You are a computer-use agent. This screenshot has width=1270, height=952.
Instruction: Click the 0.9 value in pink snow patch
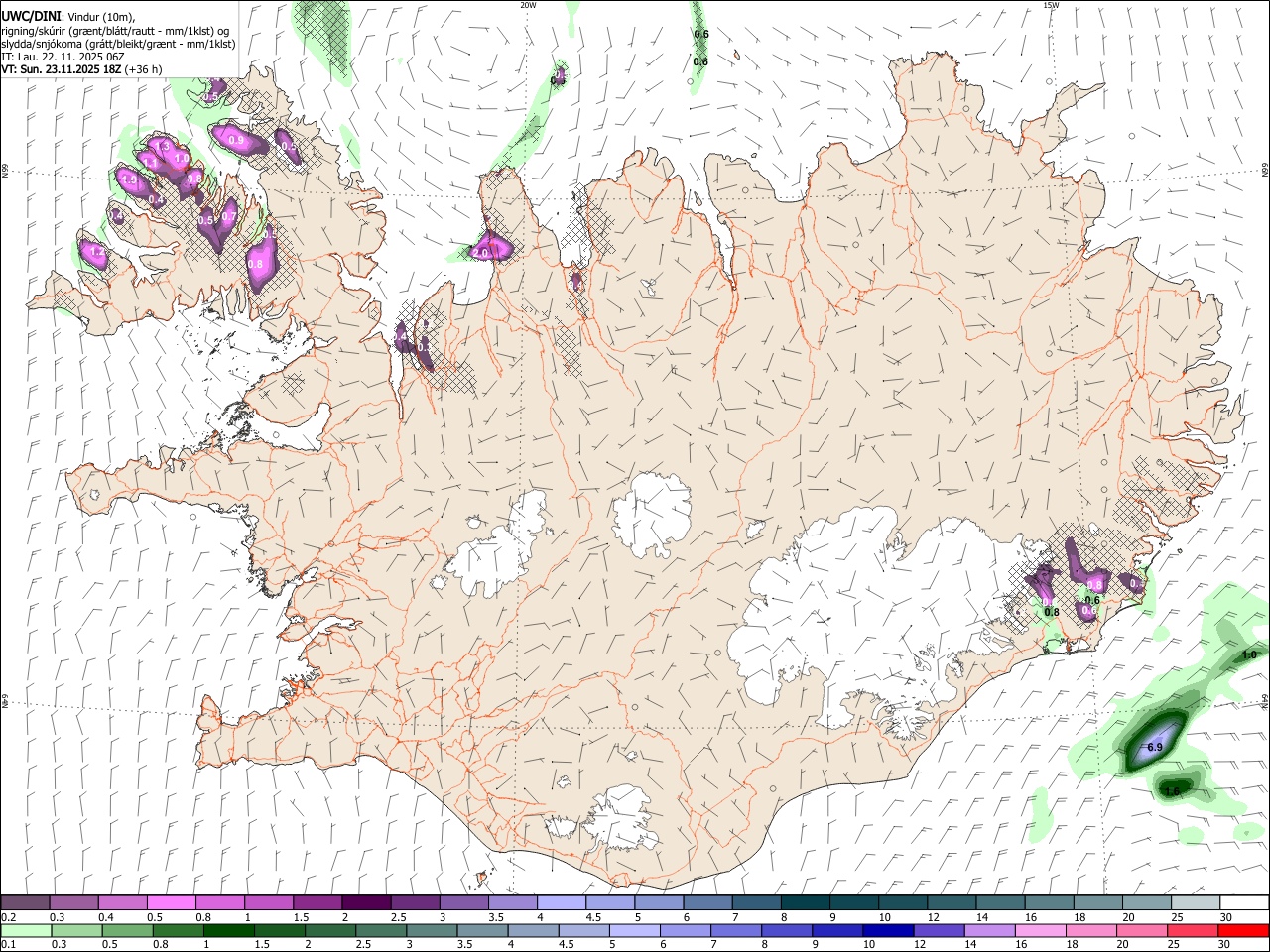click(x=236, y=141)
